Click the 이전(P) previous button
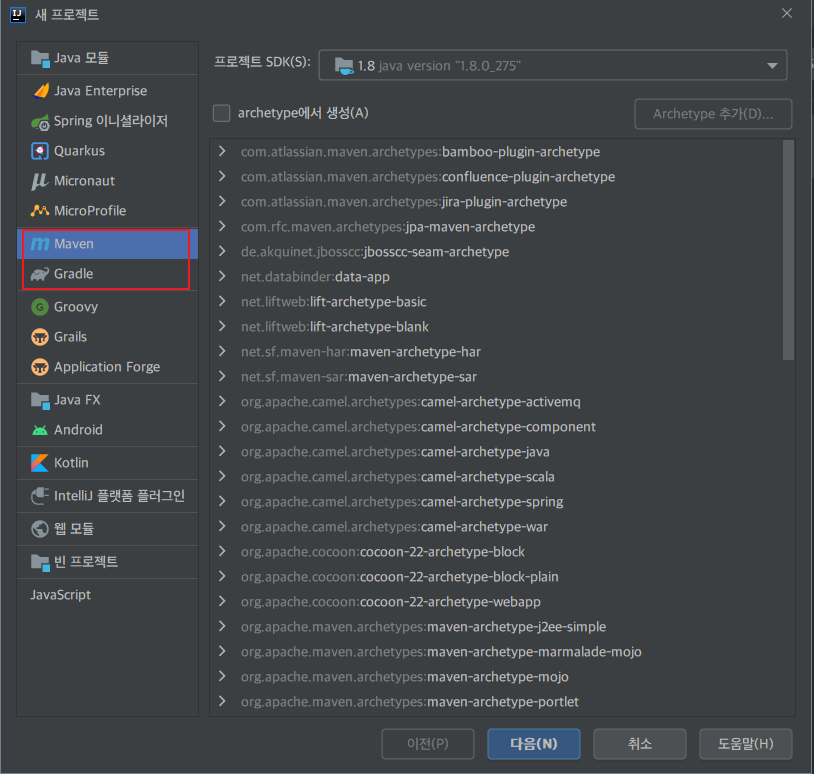This screenshot has height=774, width=814. click(x=428, y=744)
